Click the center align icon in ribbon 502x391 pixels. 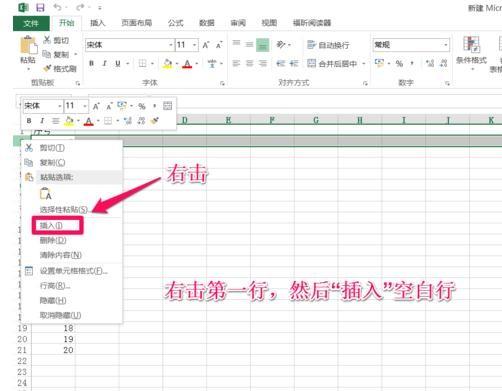(249, 63)
